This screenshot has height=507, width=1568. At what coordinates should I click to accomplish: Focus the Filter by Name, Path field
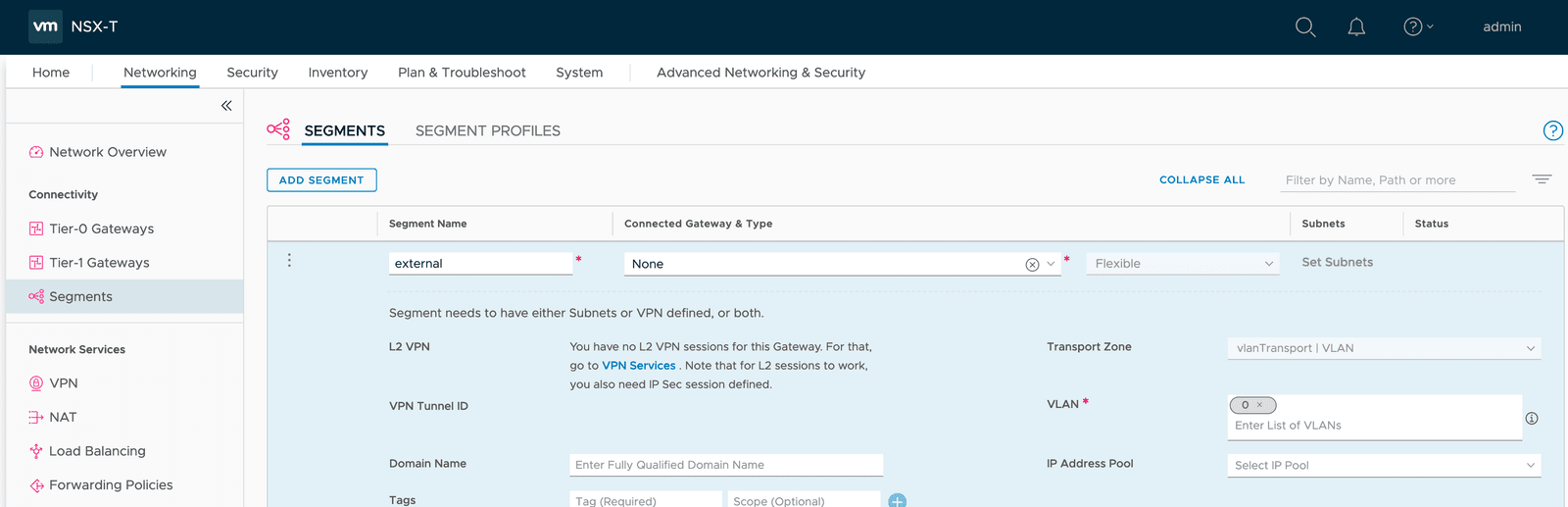coord(1397,180)
